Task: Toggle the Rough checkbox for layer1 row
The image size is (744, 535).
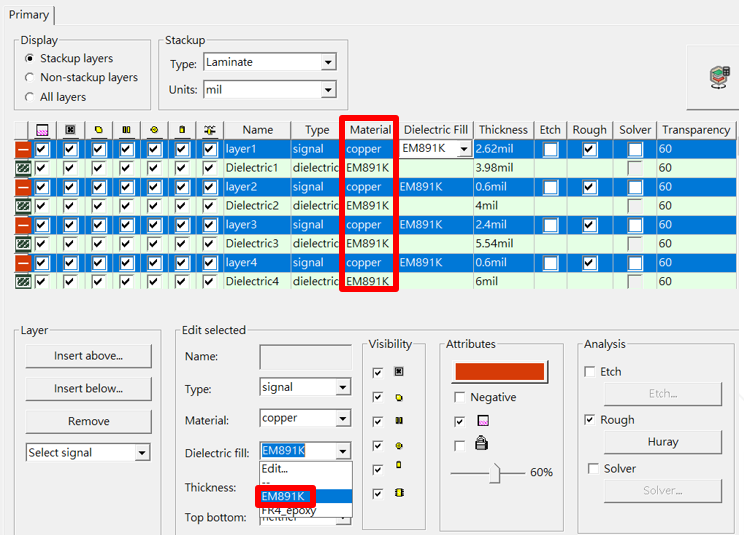Action: 589,149
